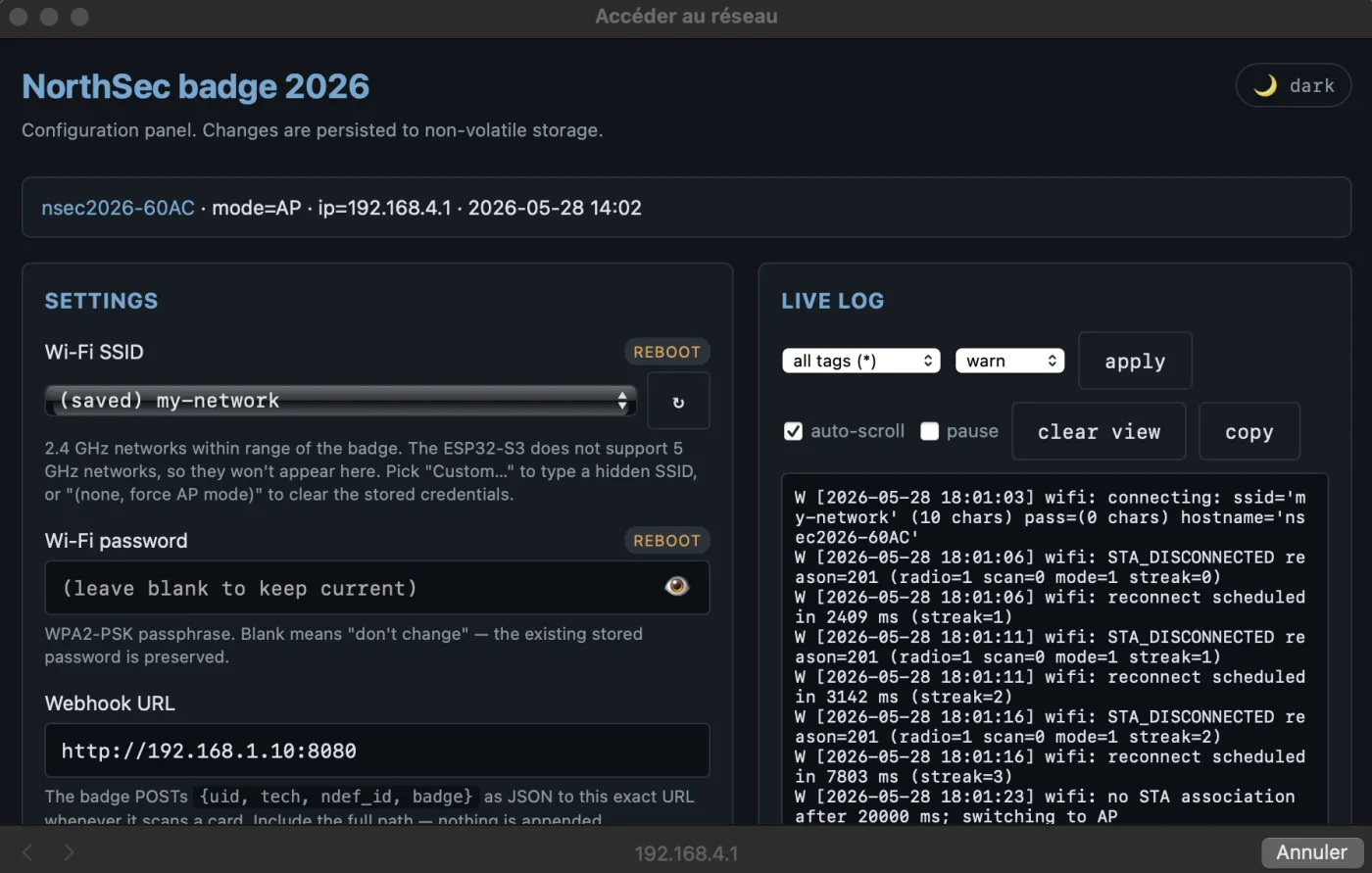The image size is (1372, 873).
Task: Open the all tags filter dropdown
Action: [x=860, y=361]
